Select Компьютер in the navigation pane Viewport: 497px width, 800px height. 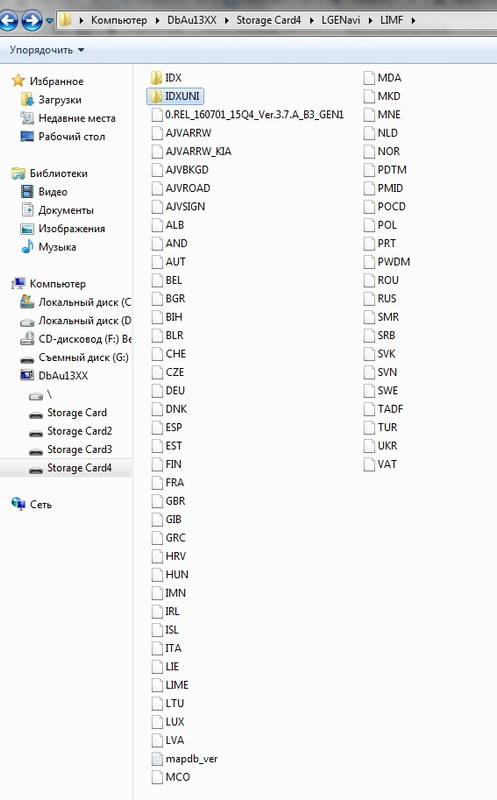pyautogui.click(x=58, y=283)
